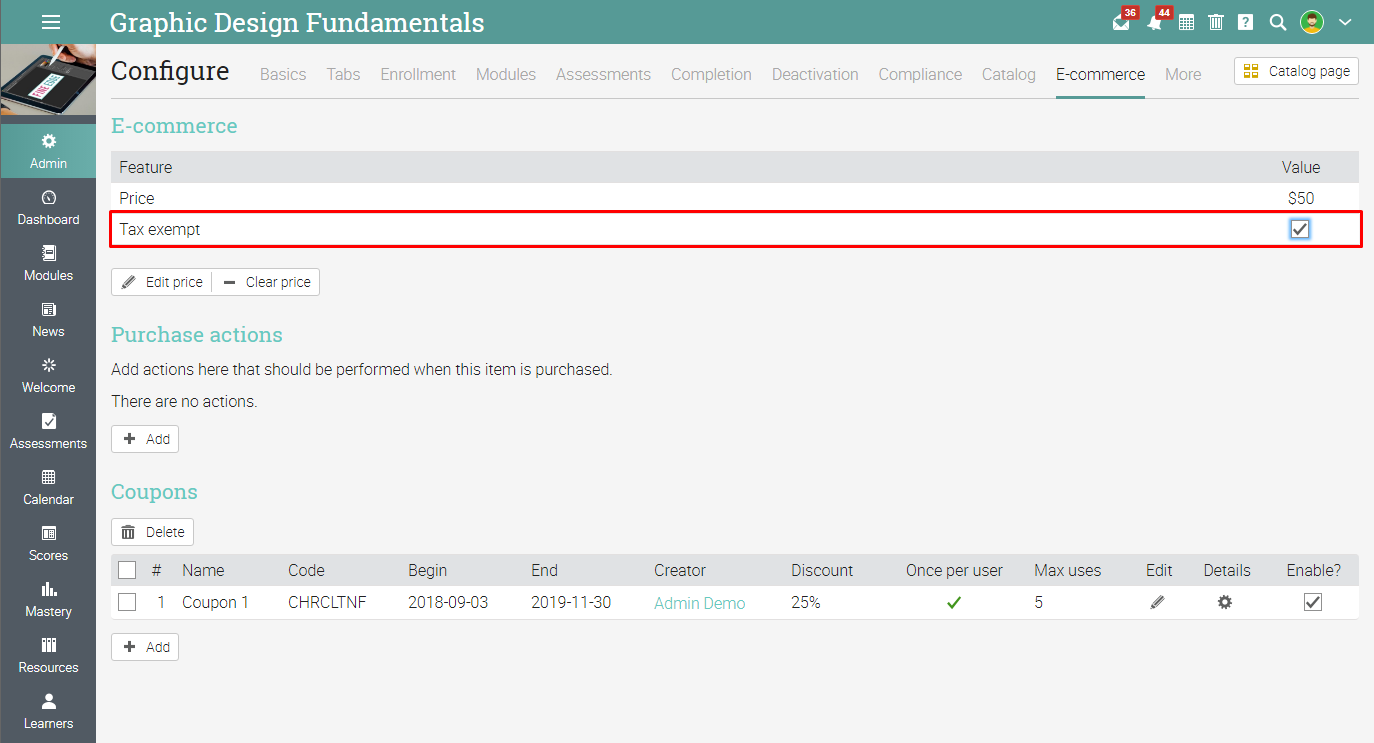Expand the user menu chevron

coord(1345,22)
